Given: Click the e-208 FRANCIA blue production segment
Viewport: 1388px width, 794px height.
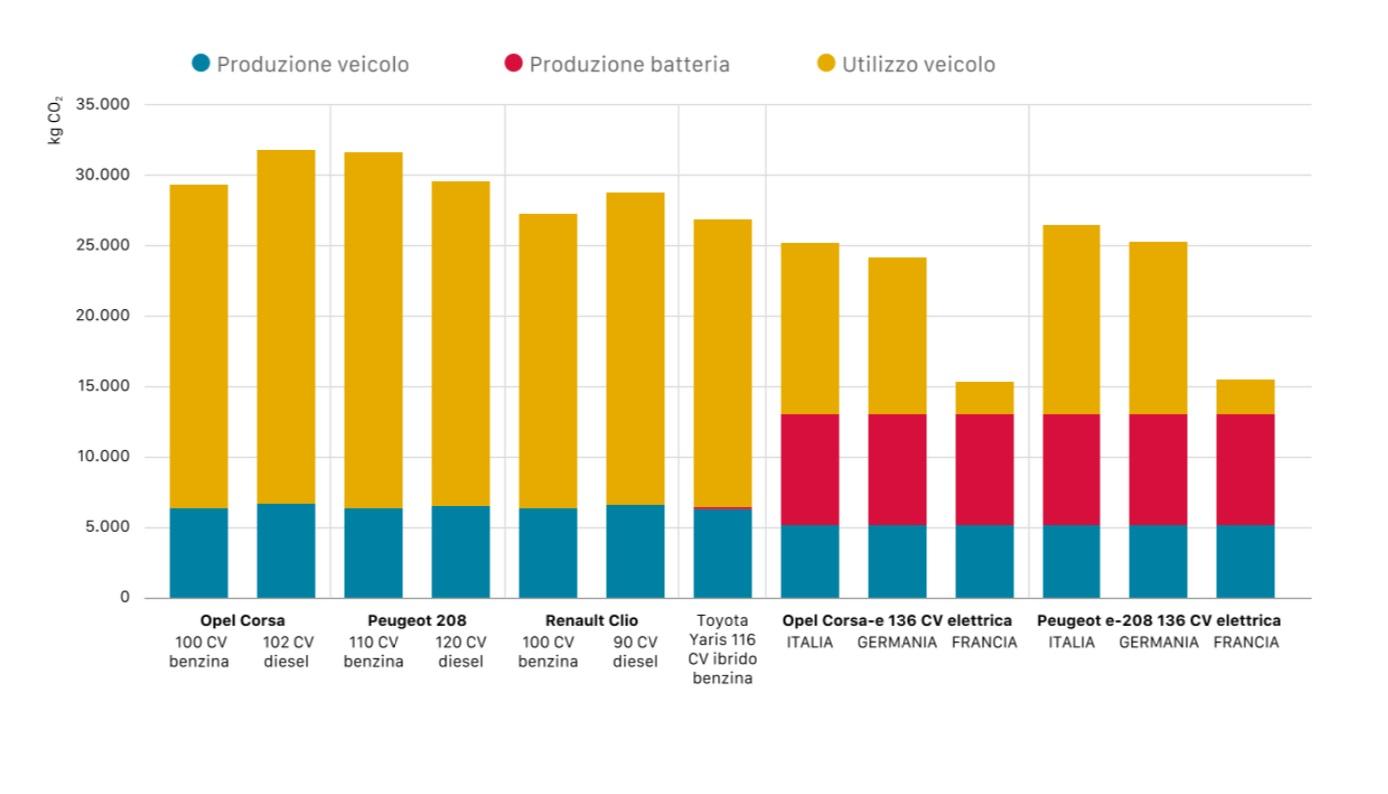Looking at the screenshot, I should tap(1245, 562).
